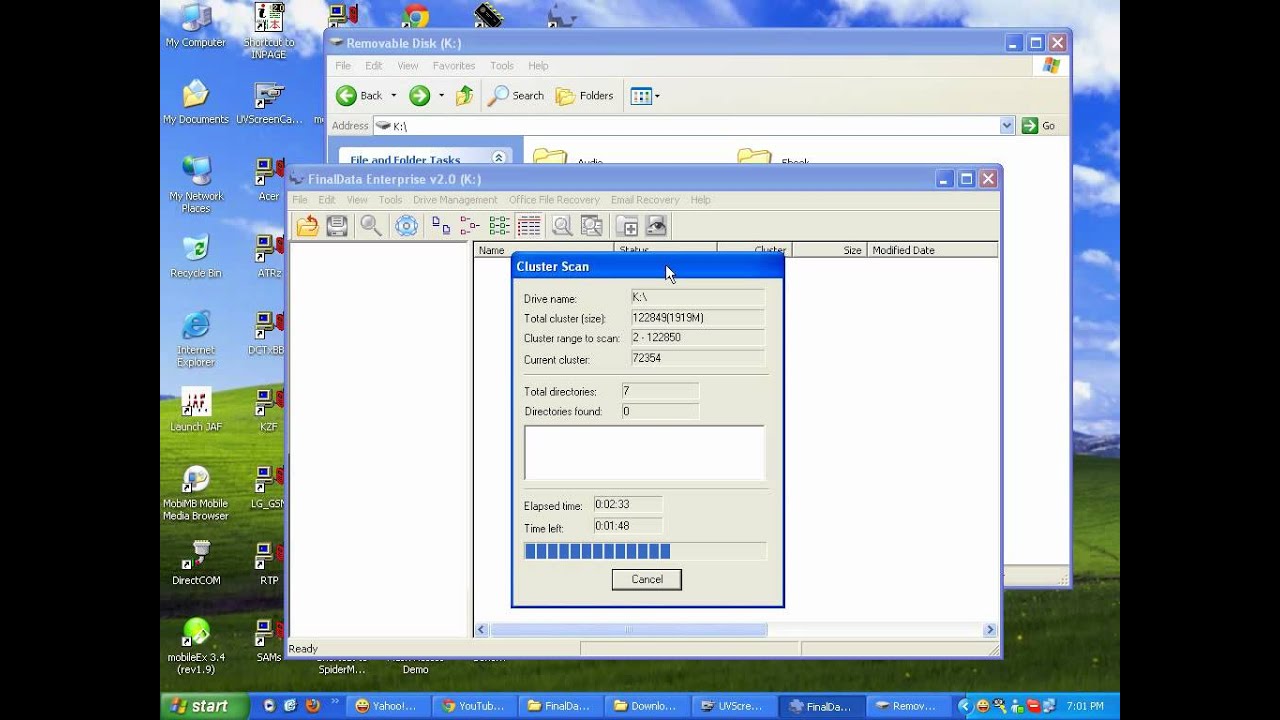This screenshot has height=720, width=1280.
Task: Open the Favorites menu in Explorer
Action: 453,66
